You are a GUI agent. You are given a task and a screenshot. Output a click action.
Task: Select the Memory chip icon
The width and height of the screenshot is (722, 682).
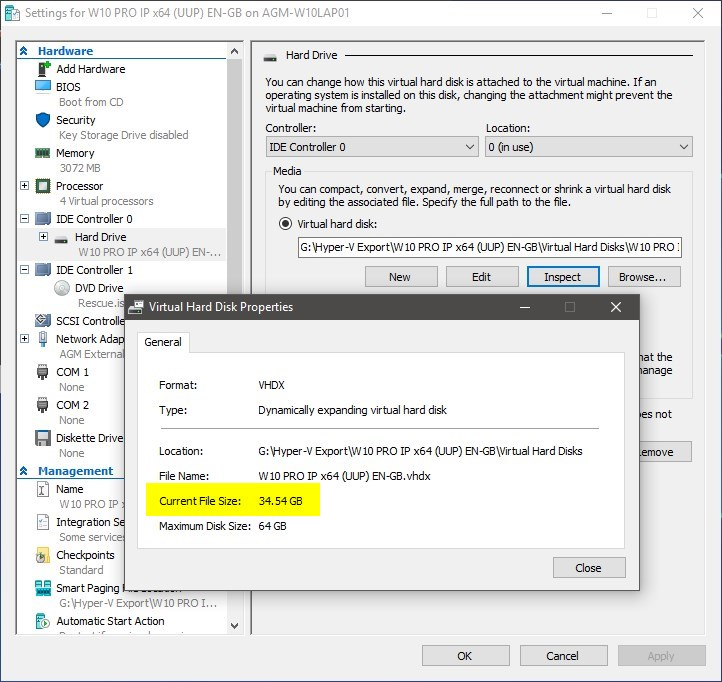click(x=43, y=153)
